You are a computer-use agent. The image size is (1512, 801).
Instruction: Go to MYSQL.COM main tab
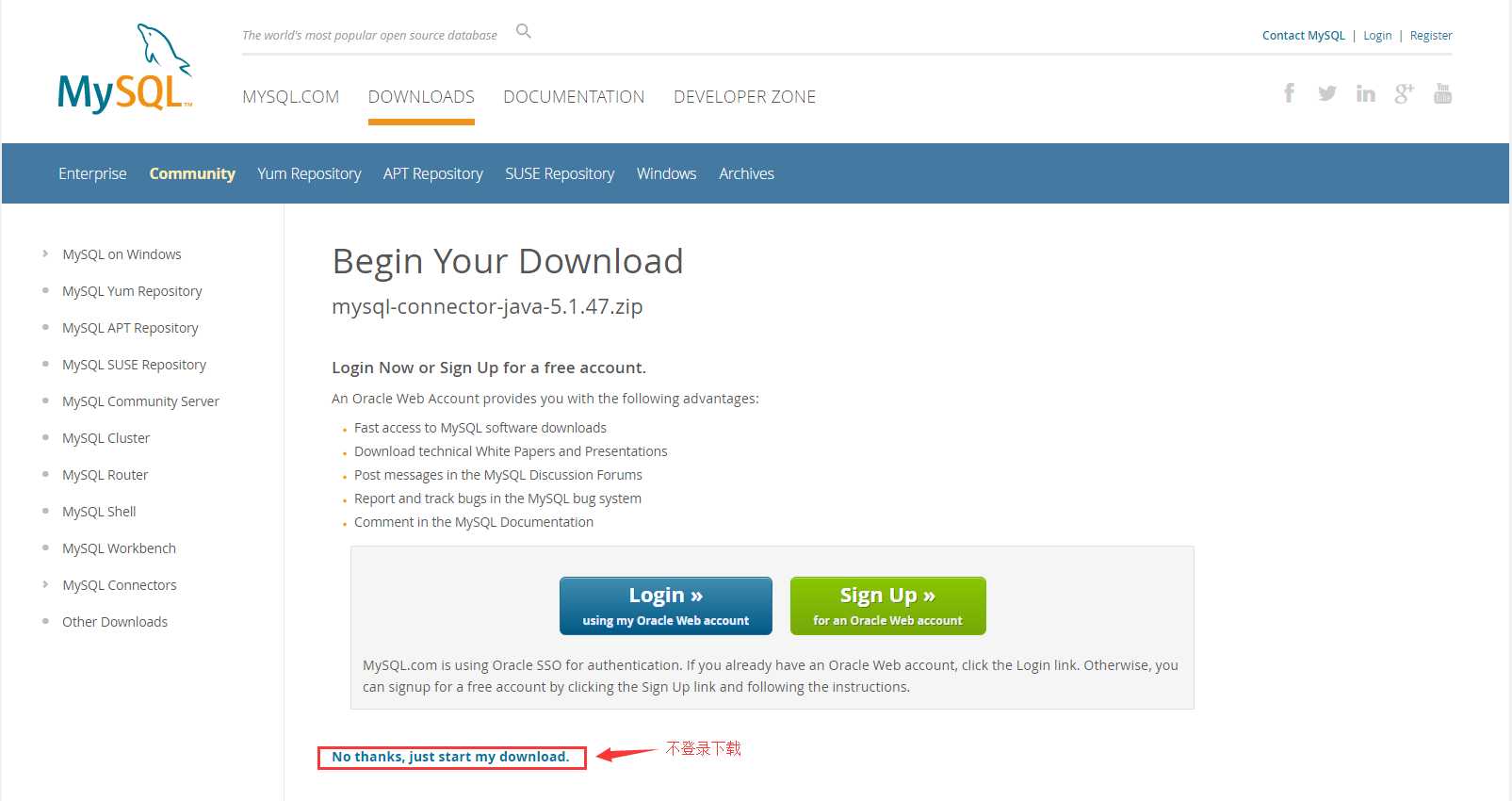pos(290,97)
